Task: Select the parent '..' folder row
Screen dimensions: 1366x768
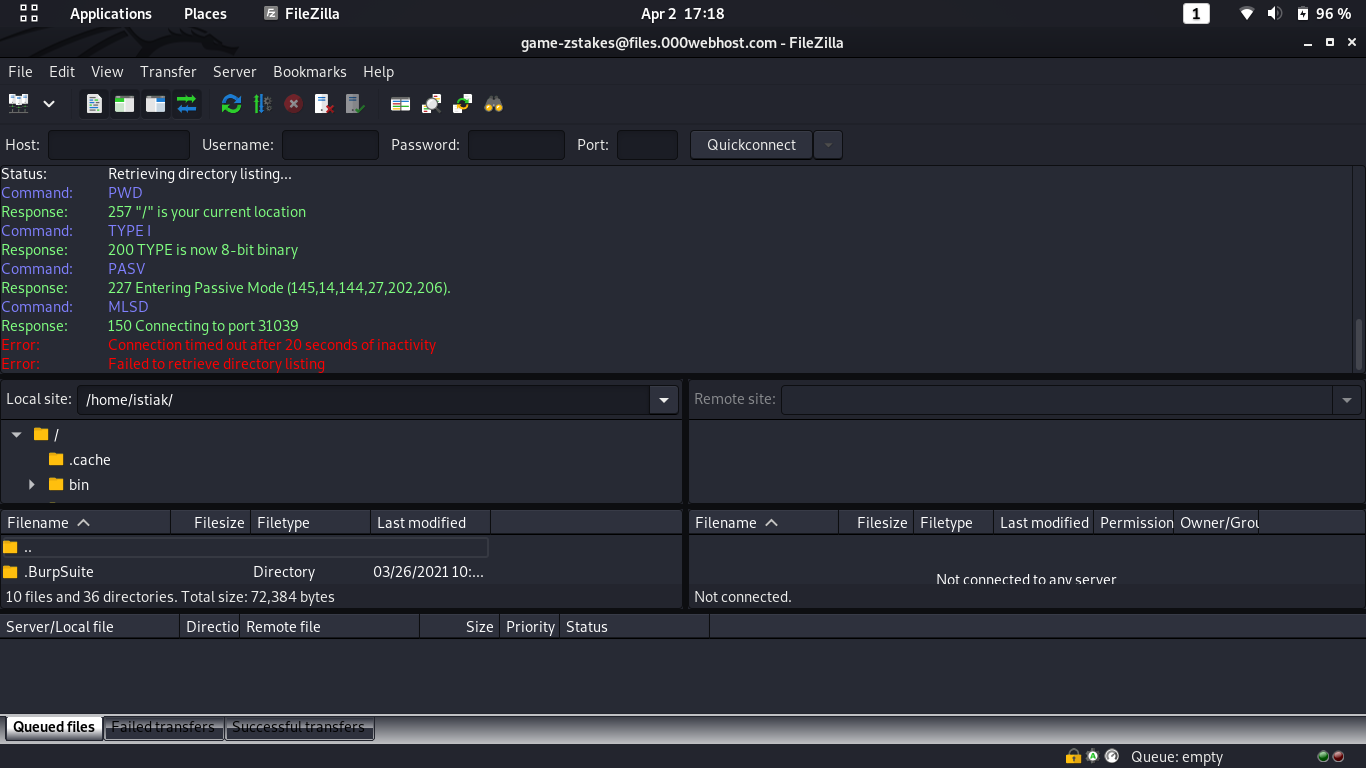Action: click(x=244, y=547)
